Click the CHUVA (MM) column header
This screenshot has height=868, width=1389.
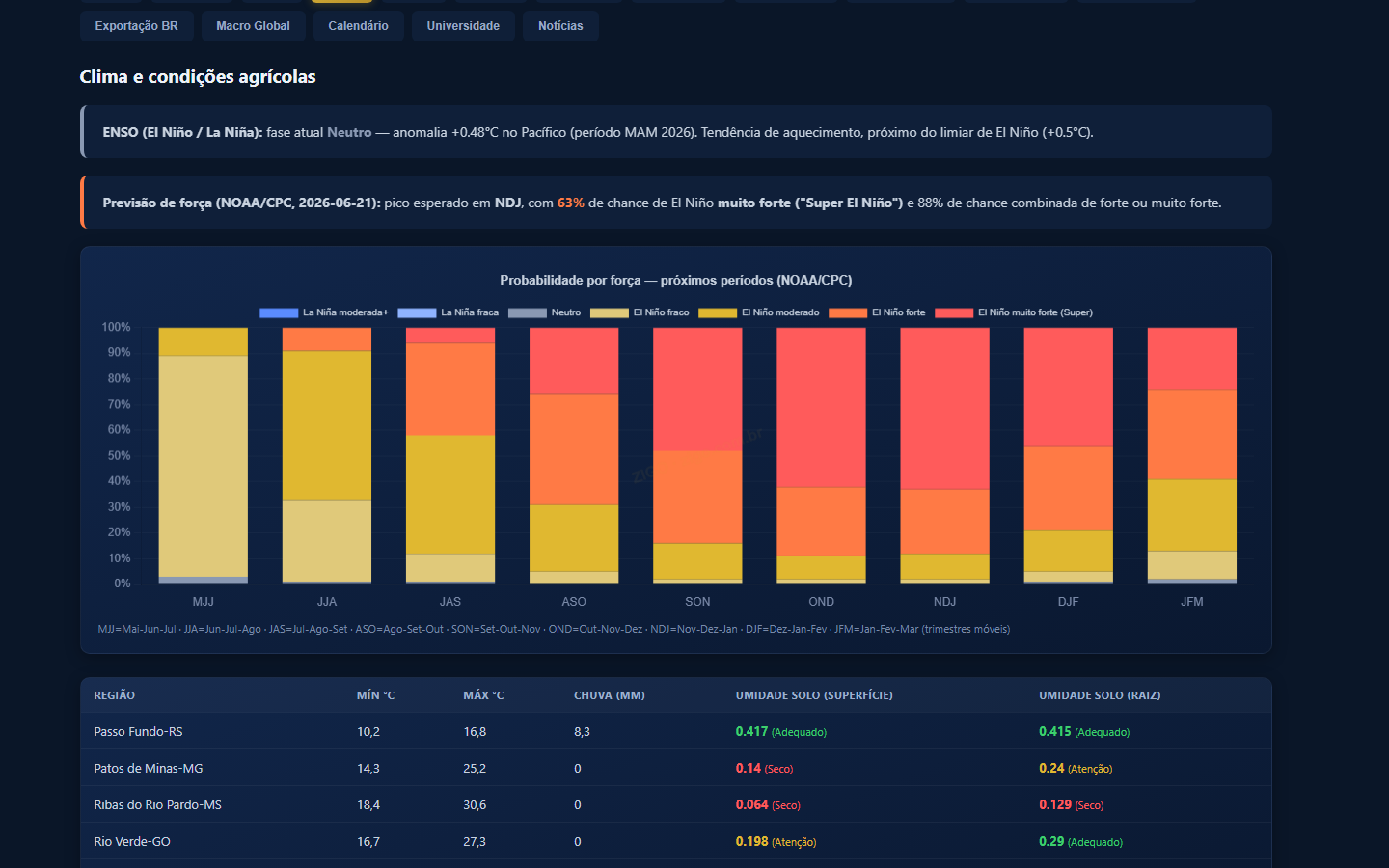(x=610, y=695)
